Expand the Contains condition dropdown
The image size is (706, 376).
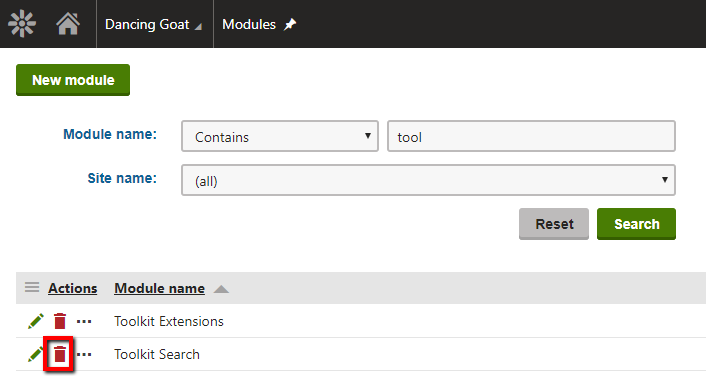tap(280, 136)
